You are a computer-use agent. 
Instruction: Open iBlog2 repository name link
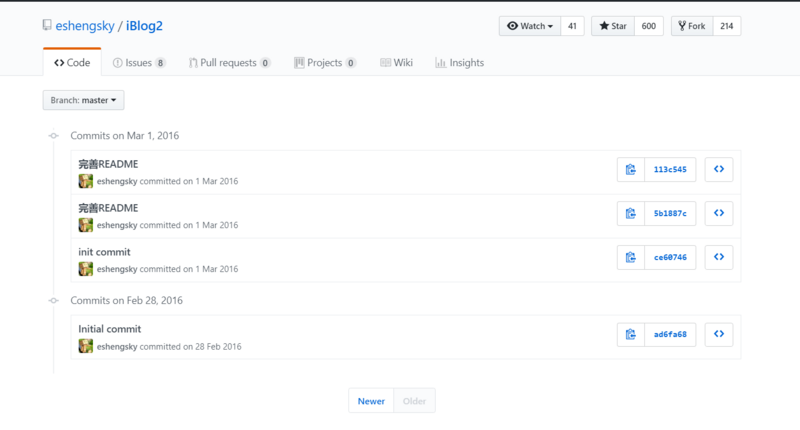coord(144,26)
